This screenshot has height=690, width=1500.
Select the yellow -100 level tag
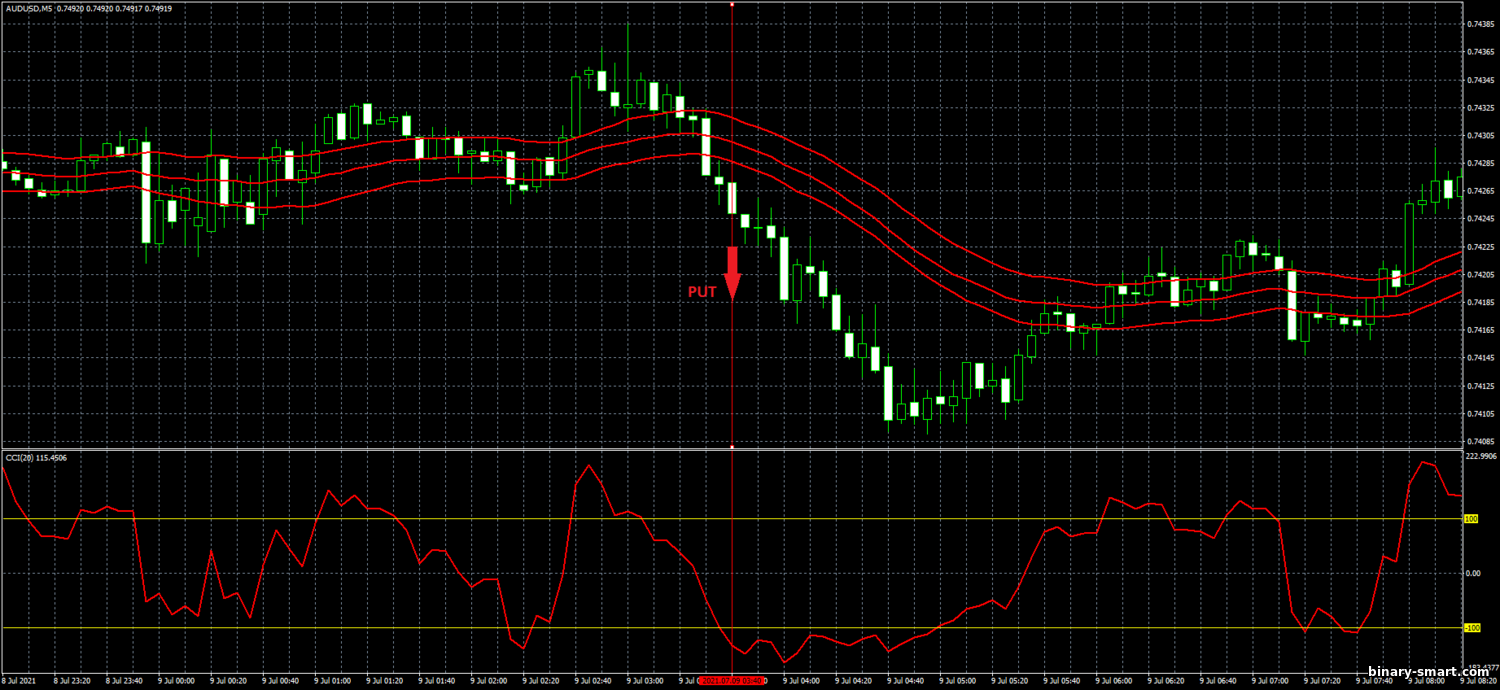click(x=1471, y=628)
